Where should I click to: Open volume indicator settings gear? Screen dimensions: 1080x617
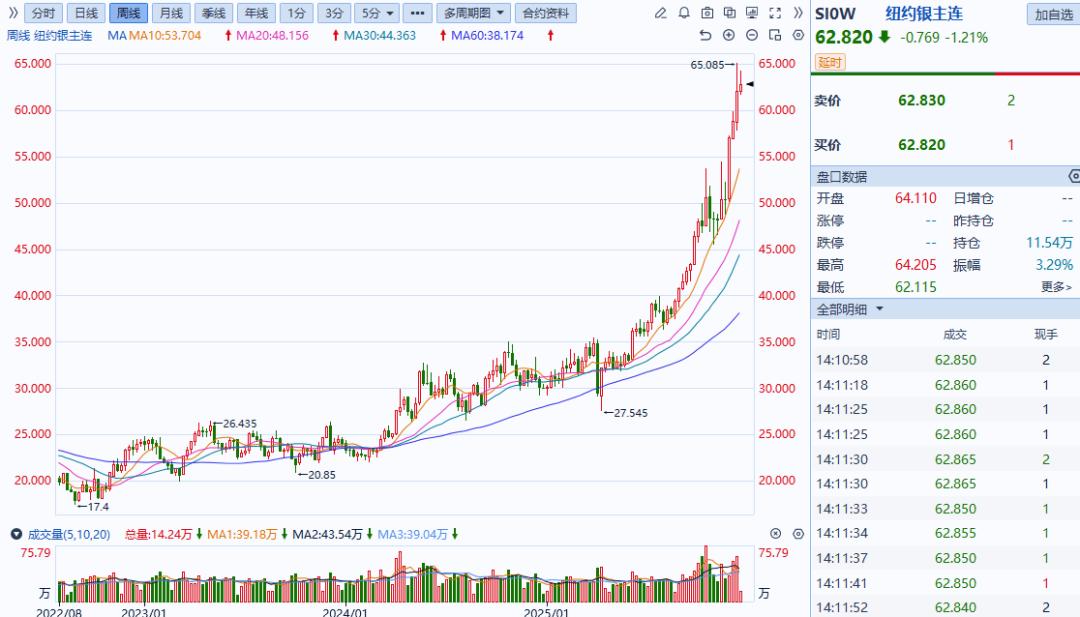tap(798, 534)
